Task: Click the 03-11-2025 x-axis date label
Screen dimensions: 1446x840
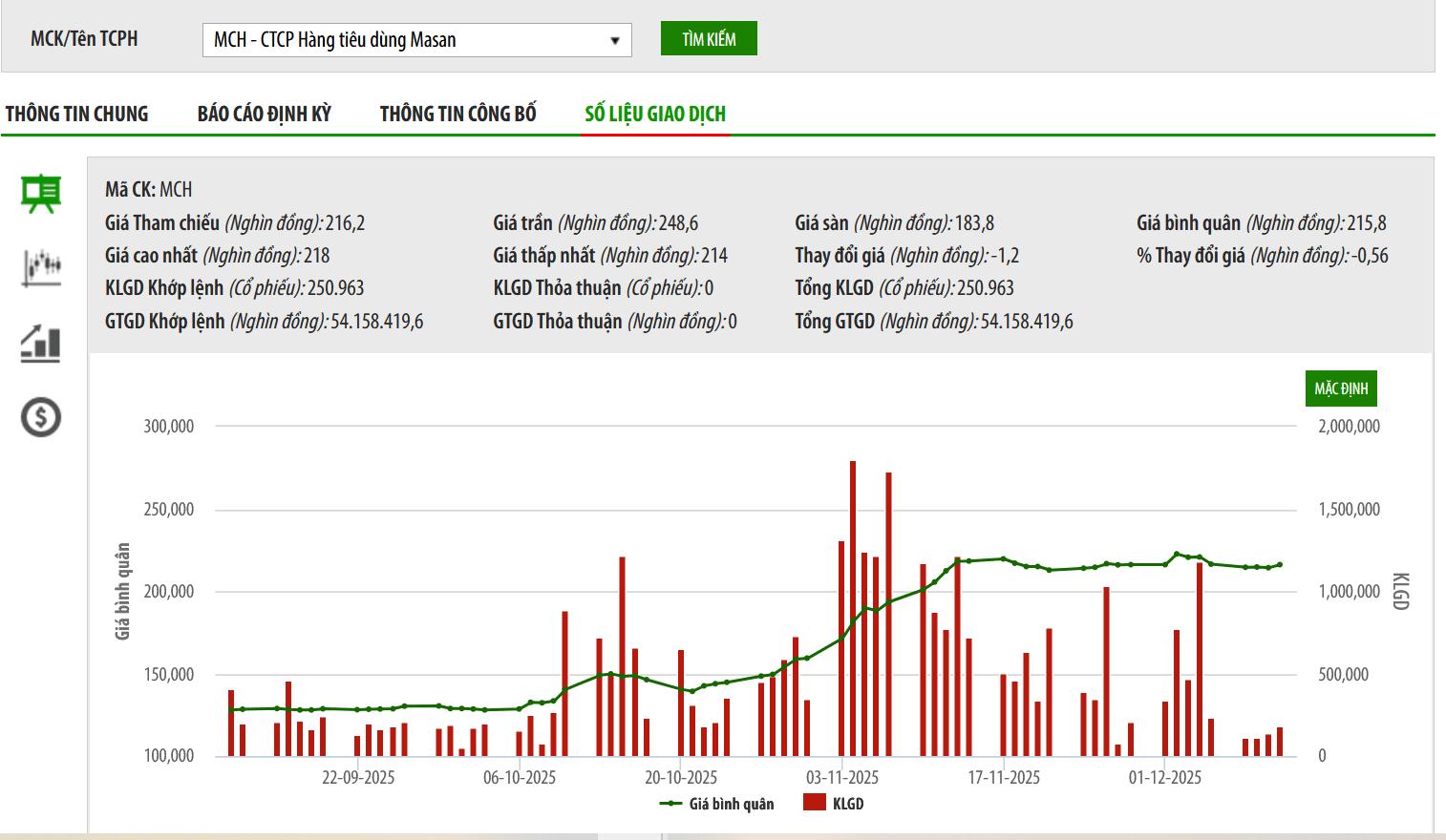Action: click(841, 777)
